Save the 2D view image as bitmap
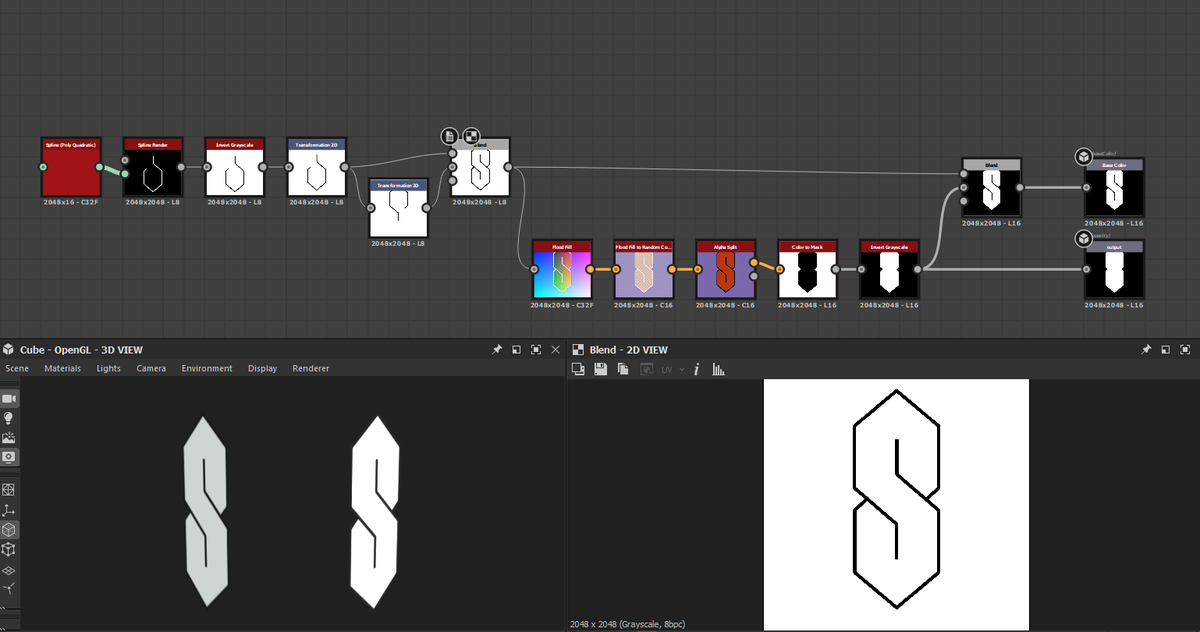 600,369
